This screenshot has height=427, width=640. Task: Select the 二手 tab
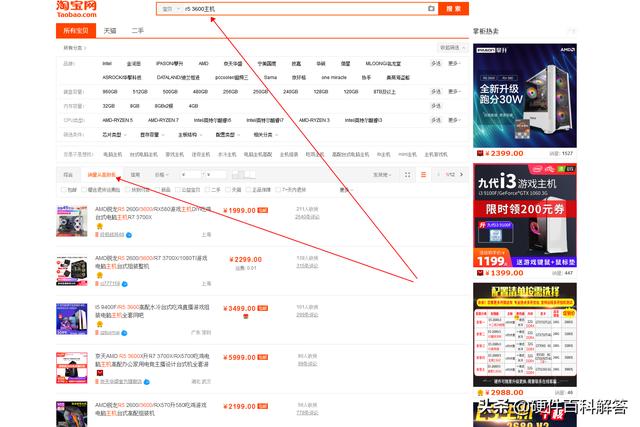pos(138,31)
